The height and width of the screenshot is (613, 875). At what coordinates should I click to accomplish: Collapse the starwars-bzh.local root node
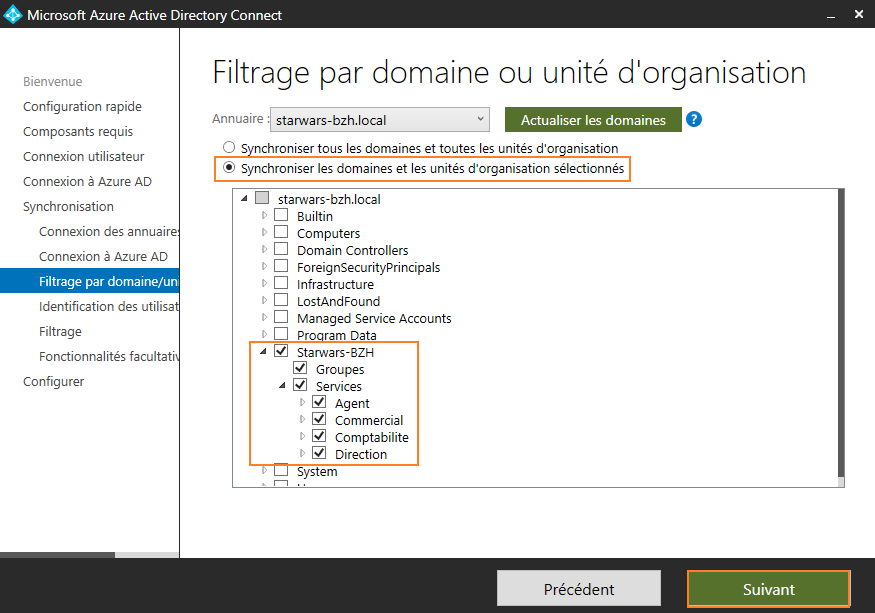click(x=244, y=199)
